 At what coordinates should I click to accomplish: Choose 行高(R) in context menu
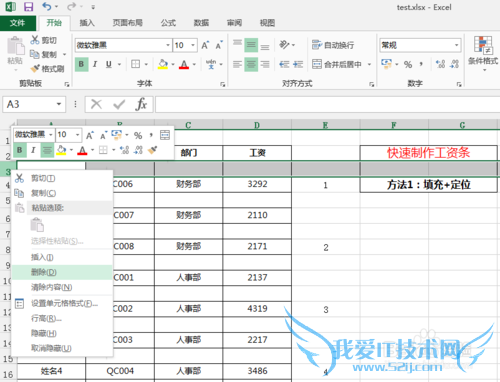62,318
